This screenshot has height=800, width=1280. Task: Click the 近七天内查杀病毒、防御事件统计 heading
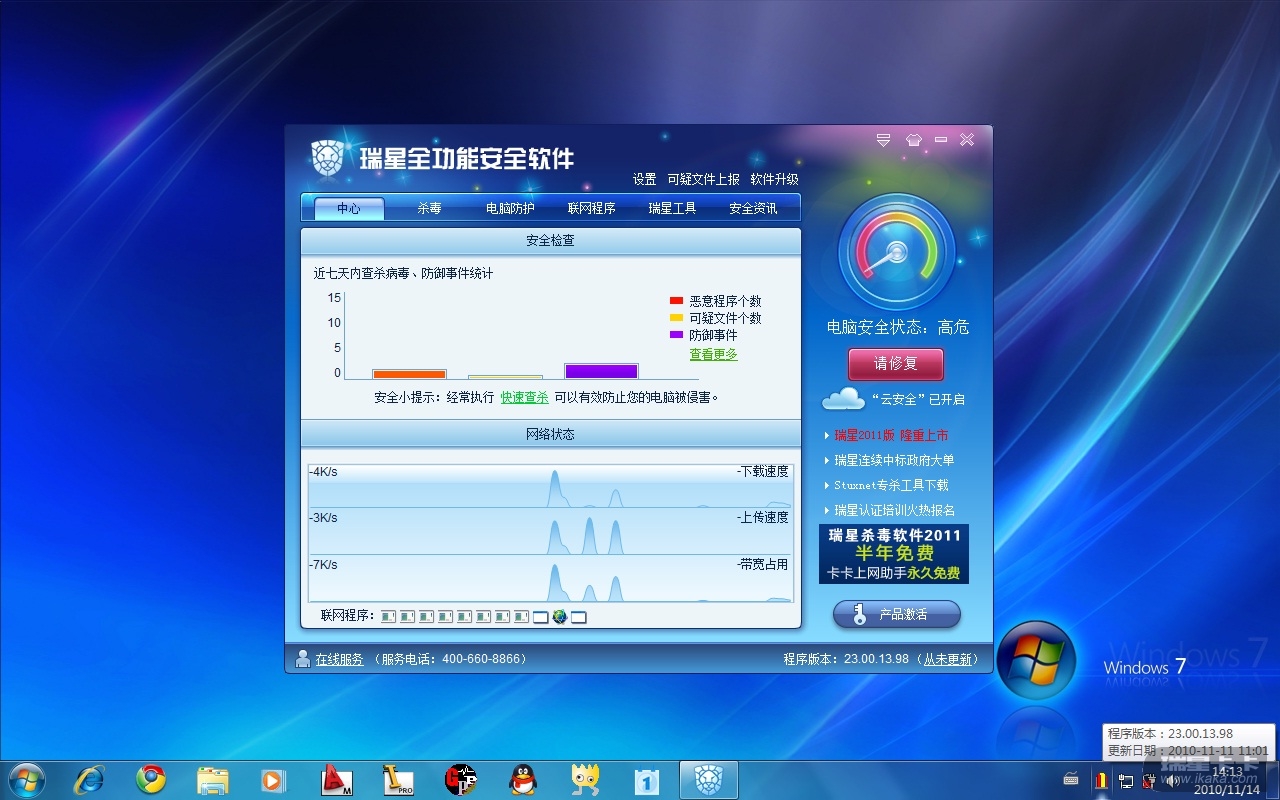(x=403, y=273)
